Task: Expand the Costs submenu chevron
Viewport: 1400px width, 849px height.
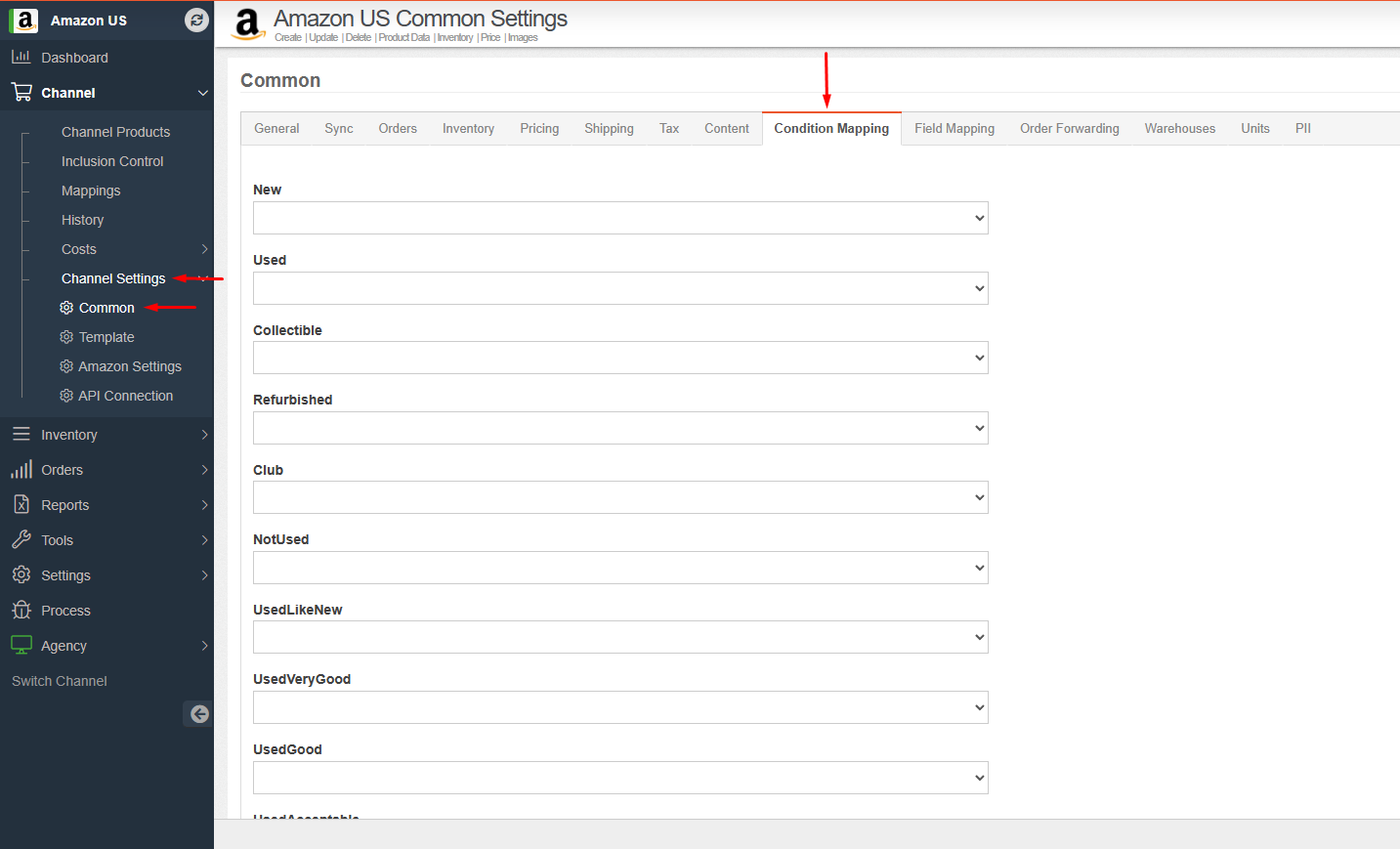Action: (x=204, y=249)
